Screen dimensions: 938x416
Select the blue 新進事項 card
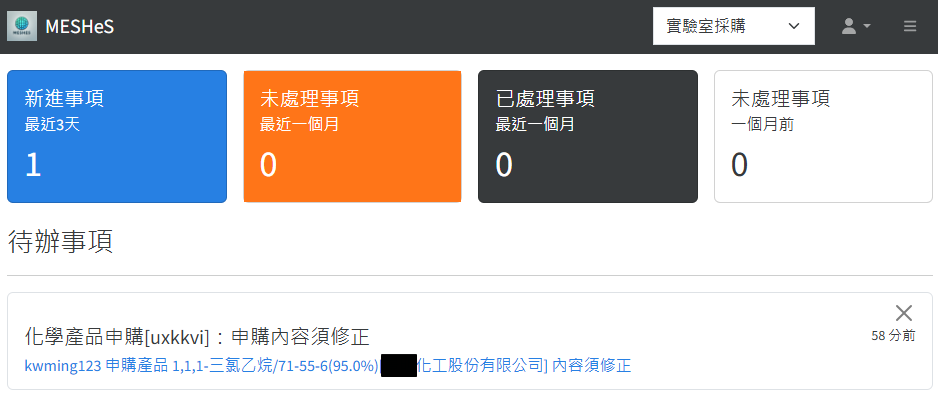(117, 136)
